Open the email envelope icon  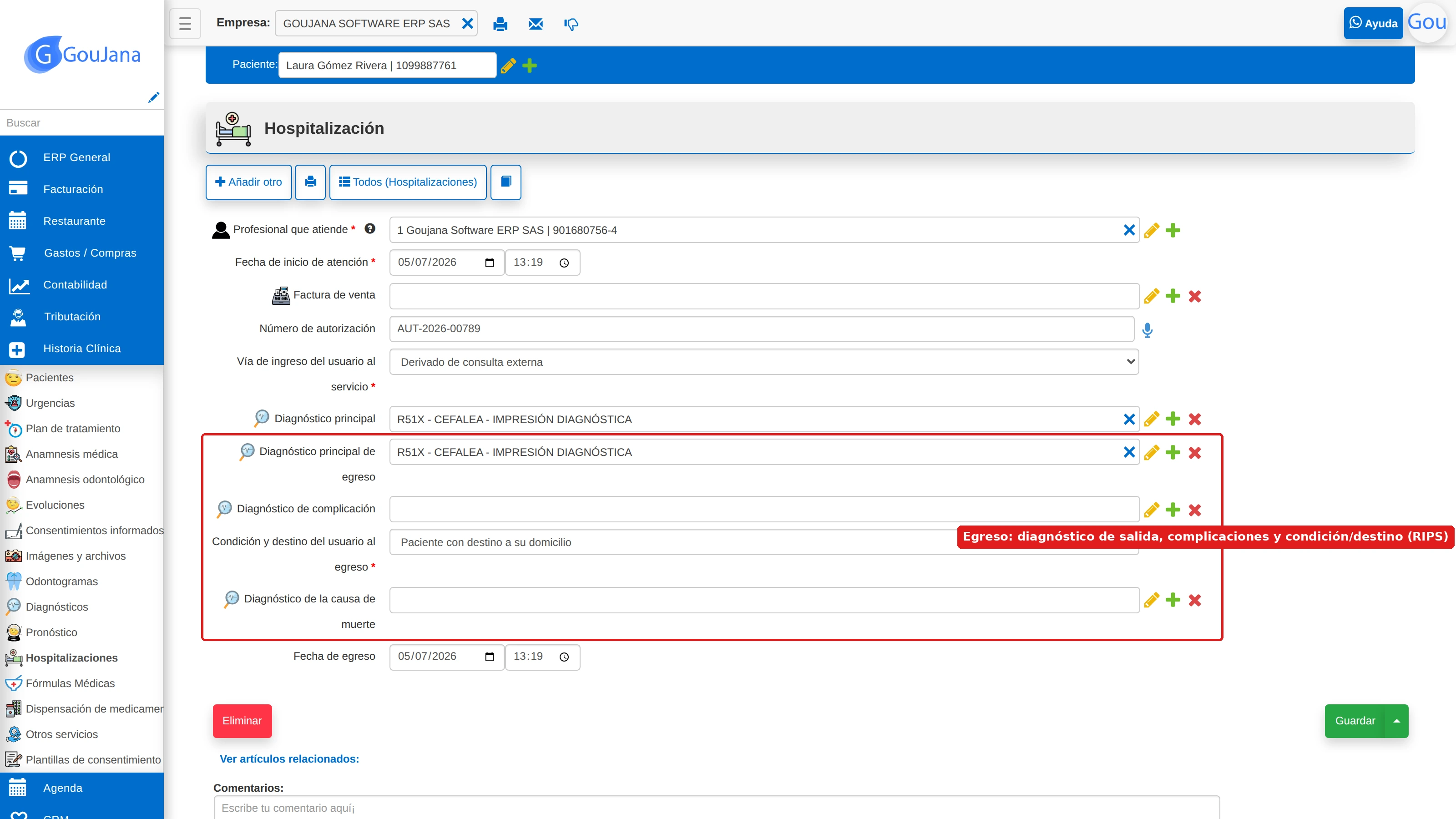(x=535, y=24)
